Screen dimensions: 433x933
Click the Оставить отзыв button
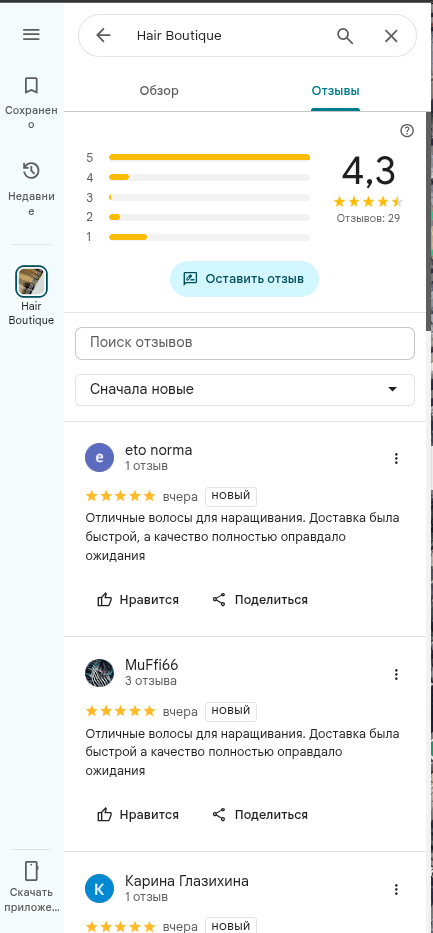click(x=244, y=278)
